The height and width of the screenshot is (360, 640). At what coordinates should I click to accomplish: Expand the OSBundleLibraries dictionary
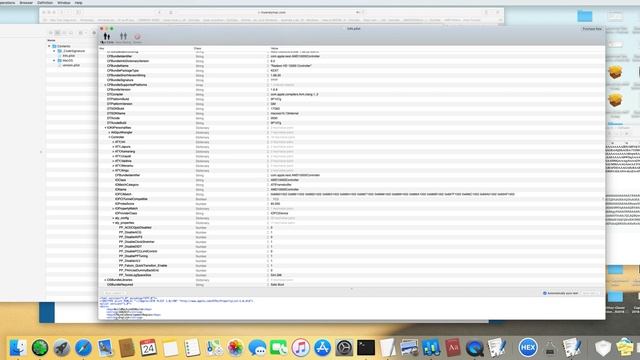click(105, 280)
